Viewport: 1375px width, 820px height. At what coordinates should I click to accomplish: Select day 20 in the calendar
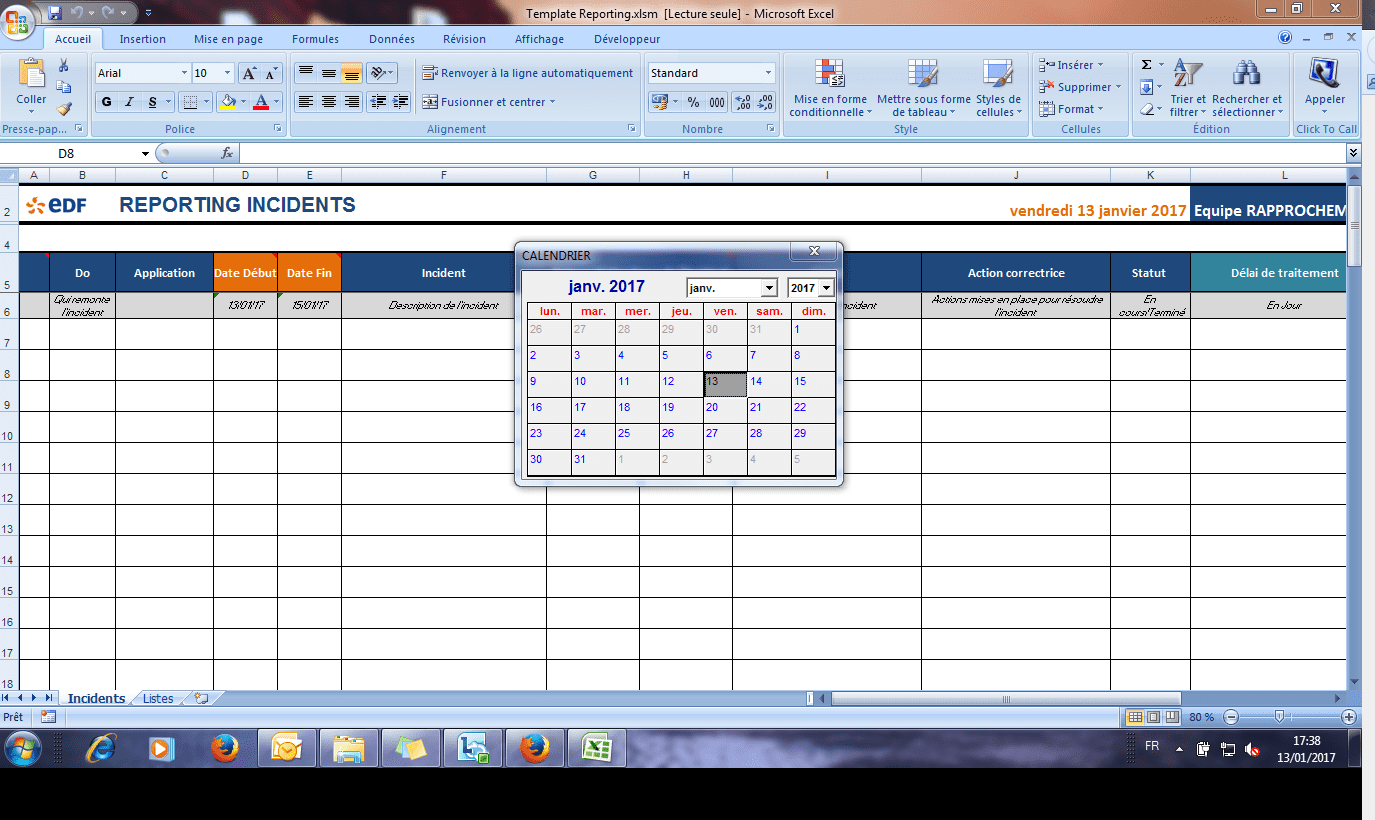725,411
